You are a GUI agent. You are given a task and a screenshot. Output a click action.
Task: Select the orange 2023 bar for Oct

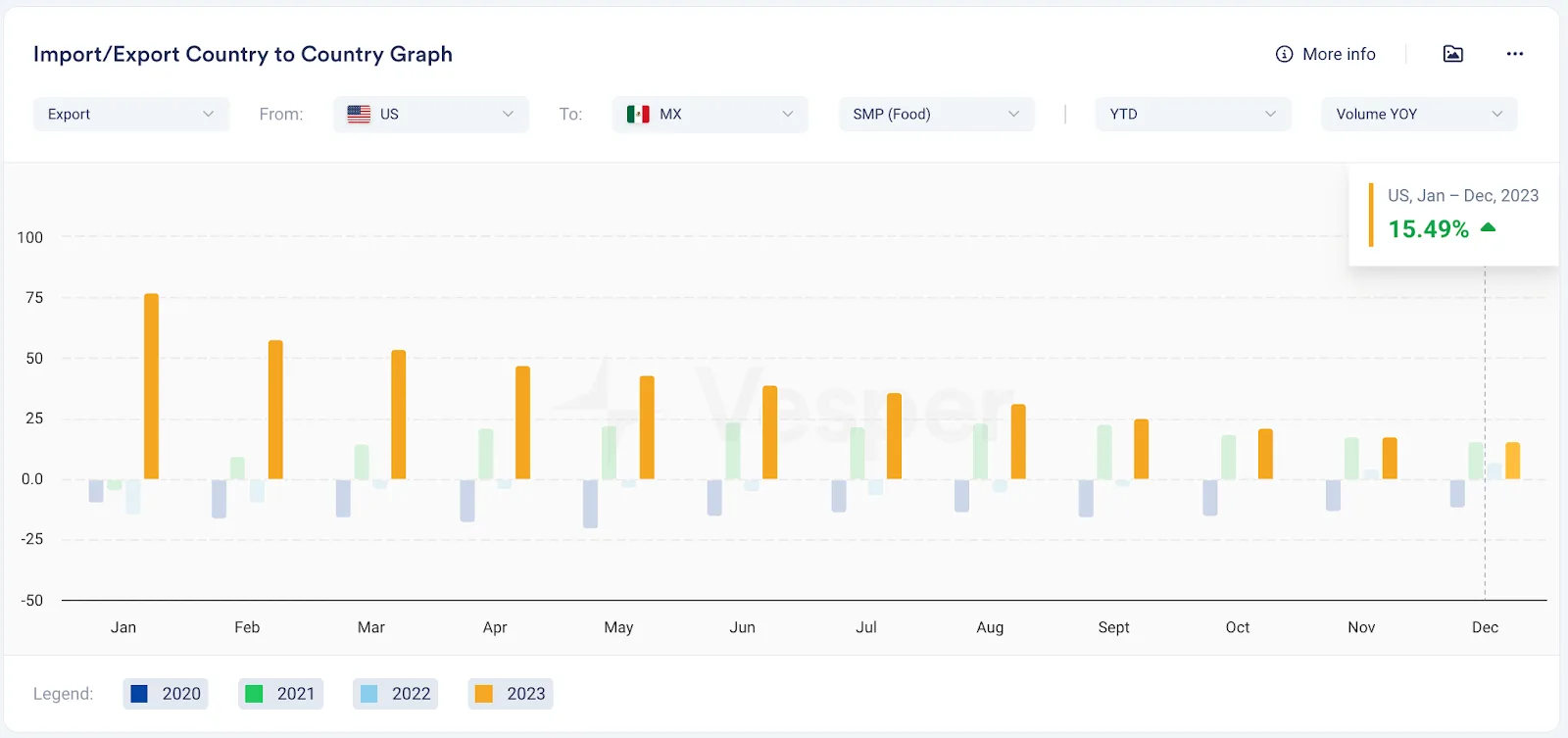pyautogui.click(x=1265, y=454)
